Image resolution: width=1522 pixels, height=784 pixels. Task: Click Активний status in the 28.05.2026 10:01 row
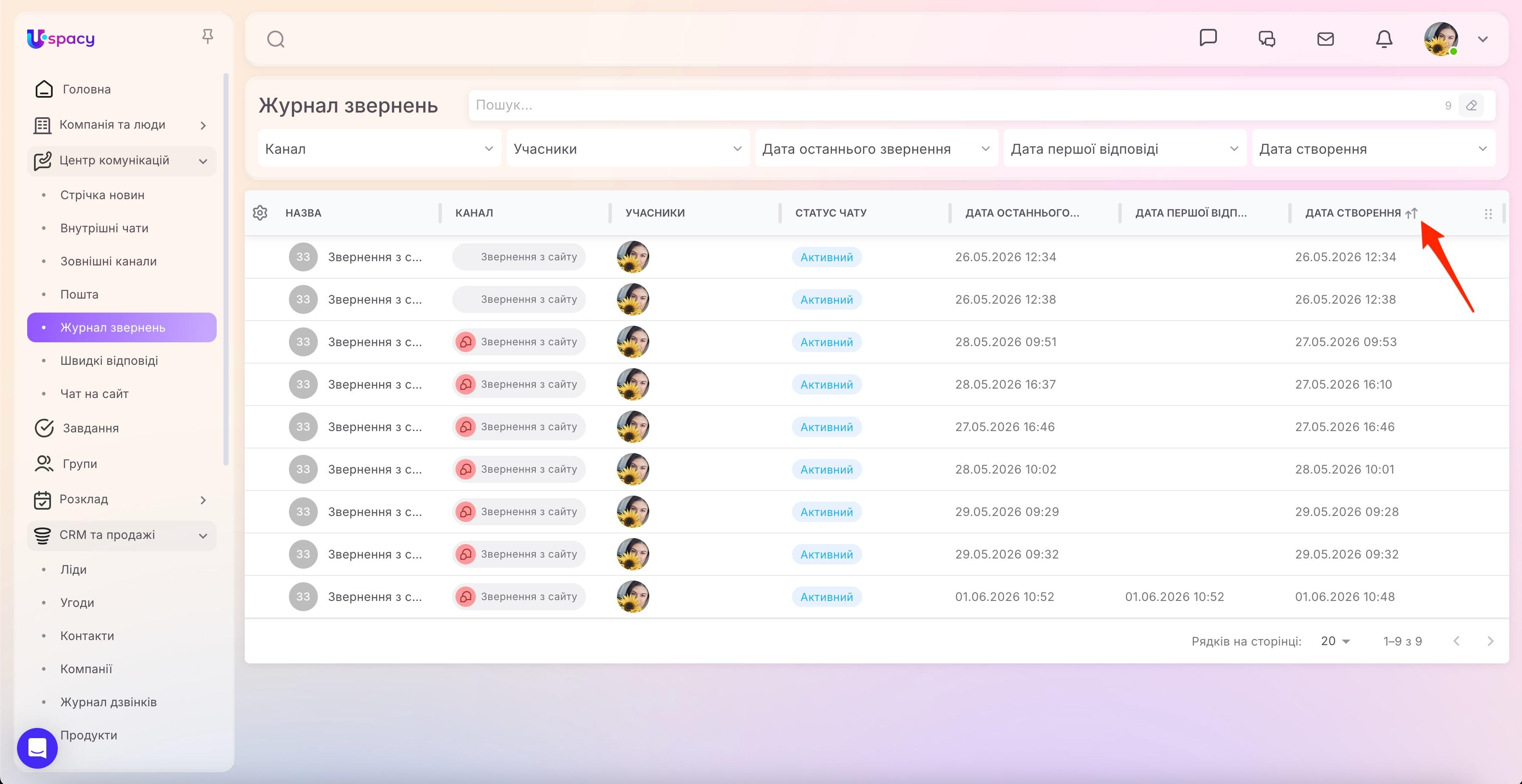(826, 469)
